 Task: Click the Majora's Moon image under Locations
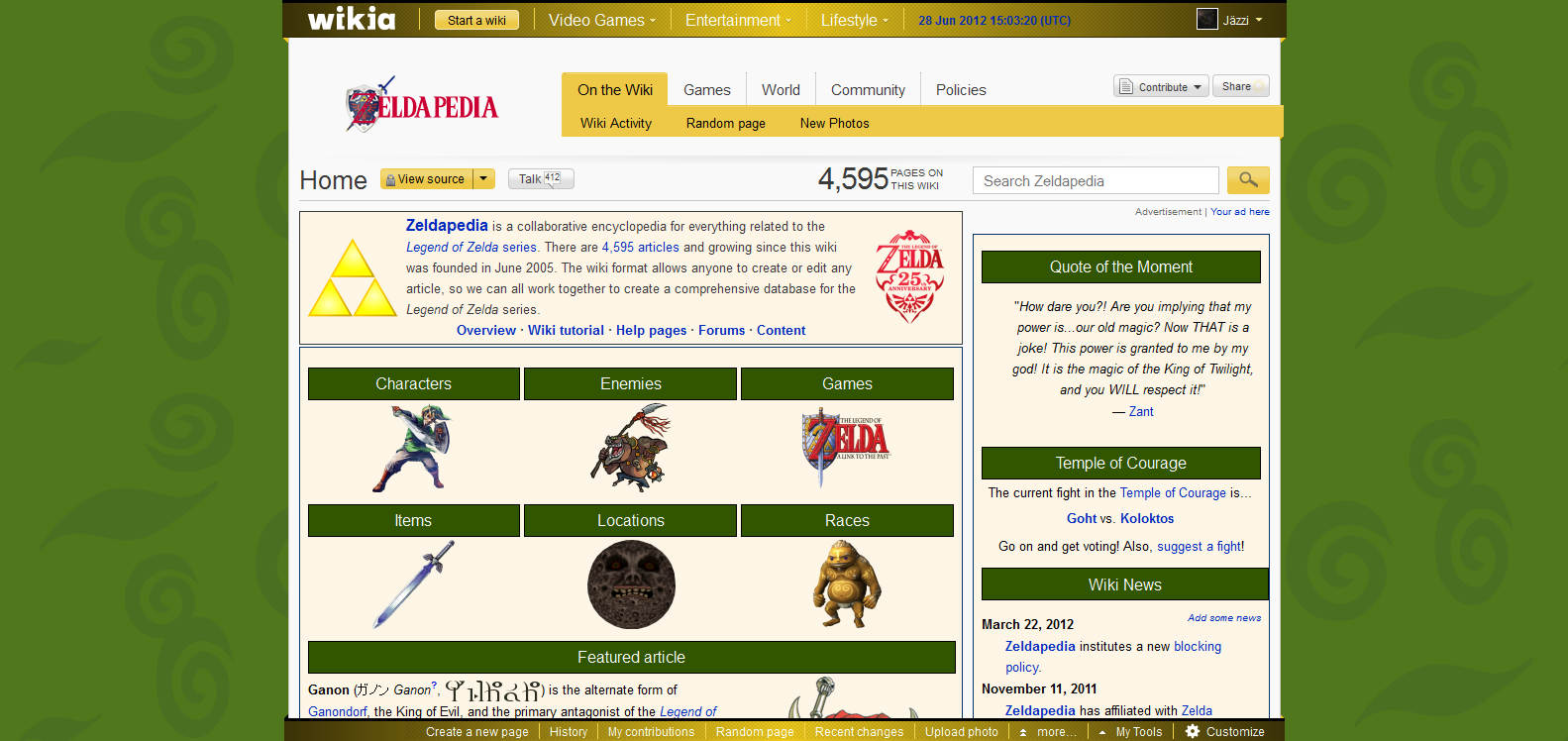click(631, 584)
